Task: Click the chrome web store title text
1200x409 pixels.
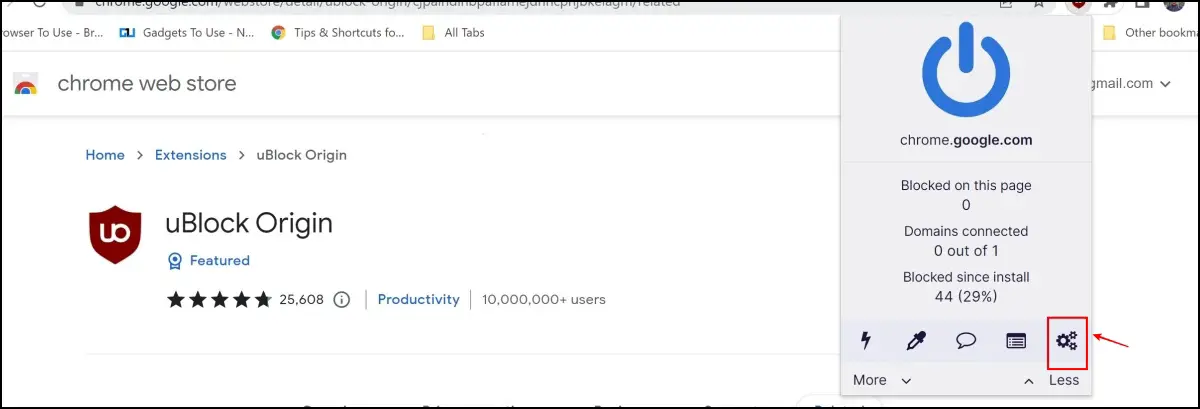Action: click(147, 84)
